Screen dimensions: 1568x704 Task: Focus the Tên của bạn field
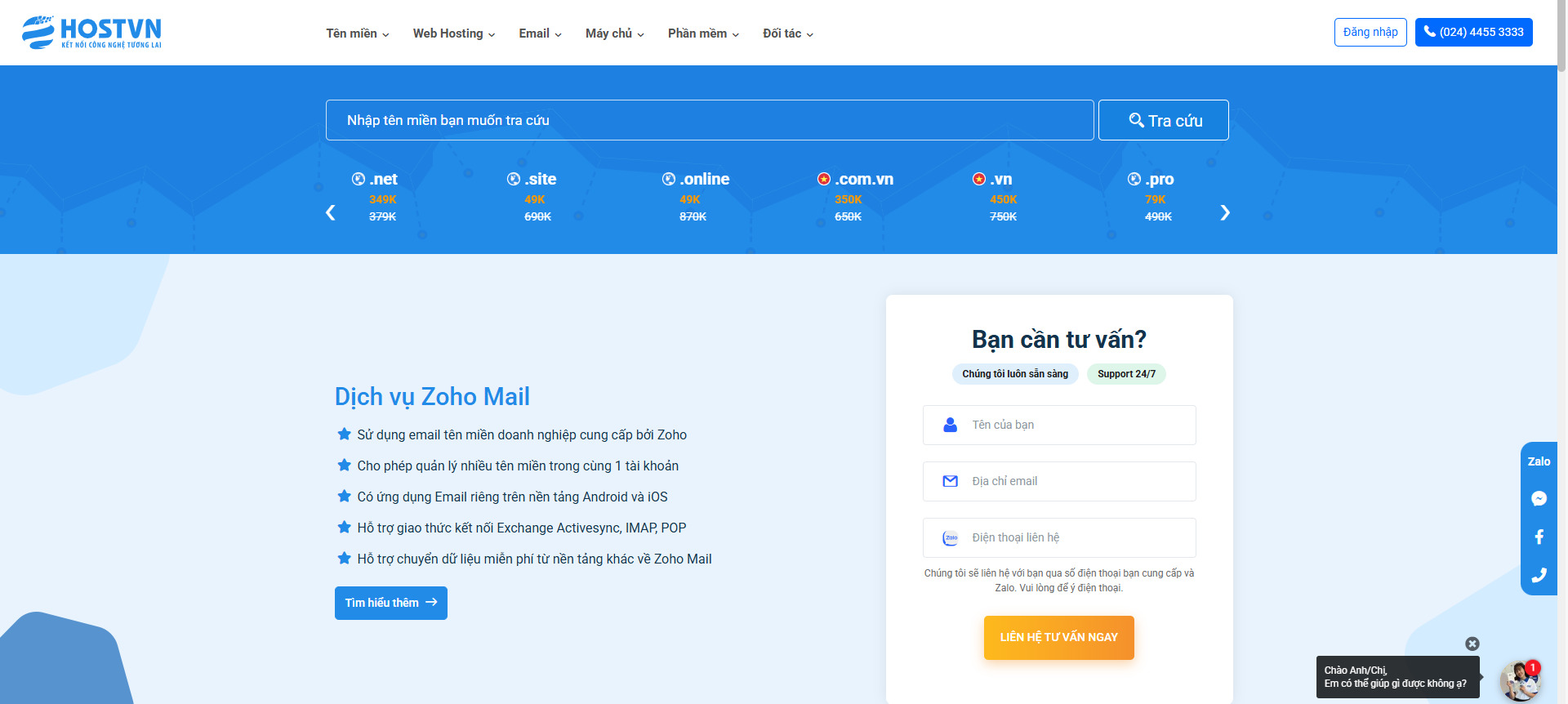(1059, 425)
